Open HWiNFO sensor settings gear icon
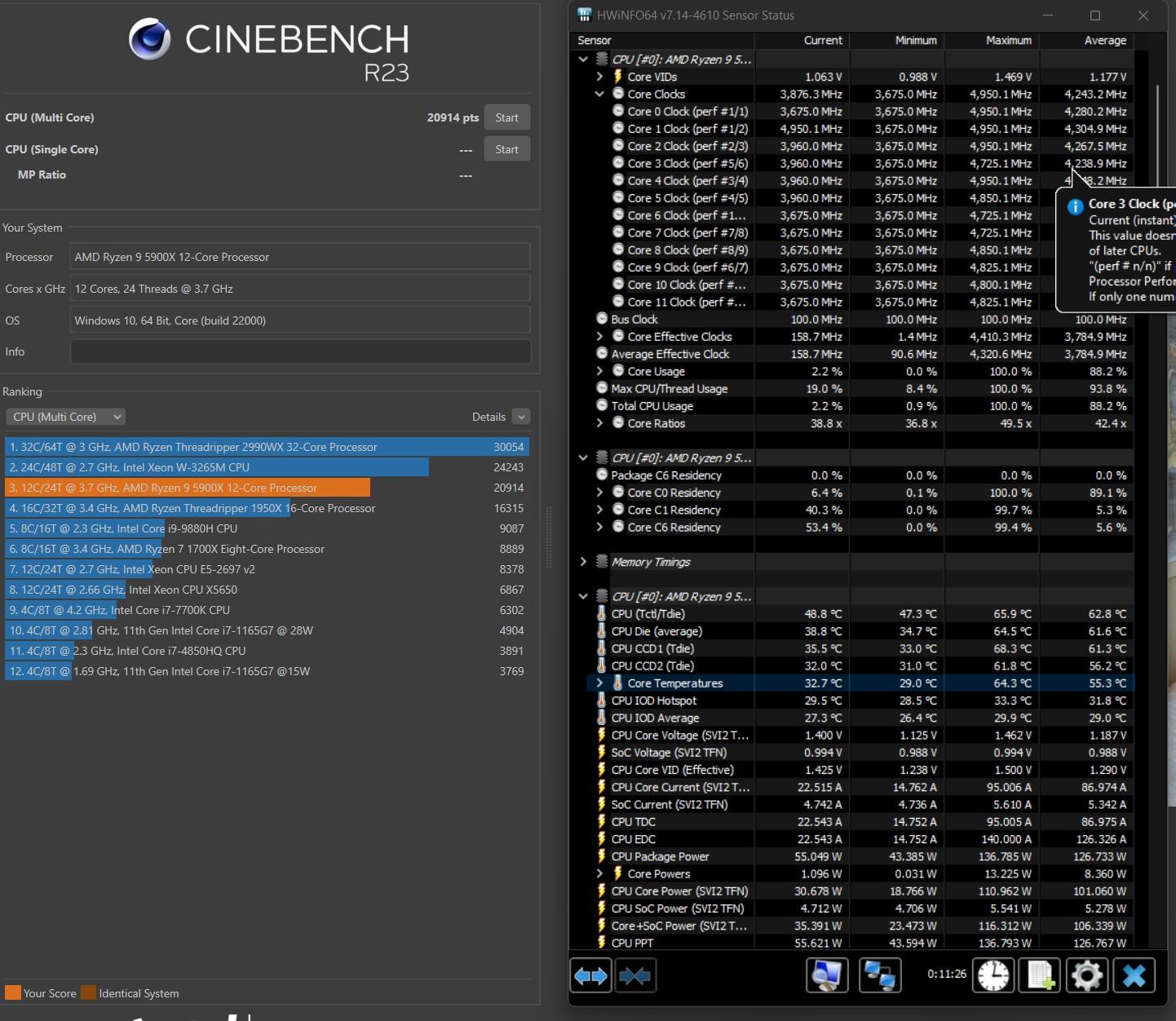Image resolution: width=1176 pixels, height=1021 pixels. pos(1087,975)
